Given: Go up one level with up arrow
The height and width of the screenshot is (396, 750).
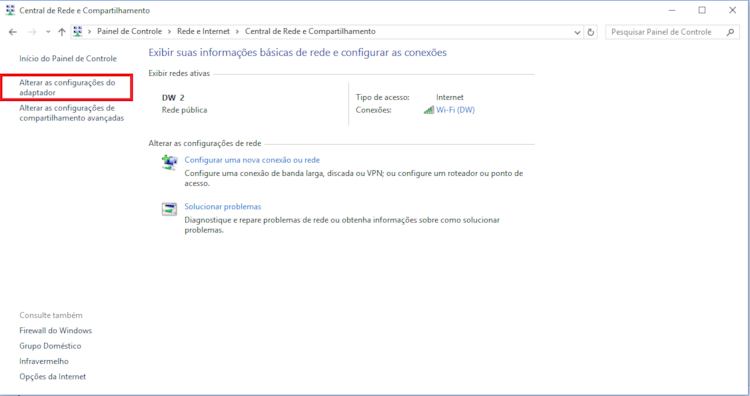Looking at the screenshot, I should (x=62, y=32).
